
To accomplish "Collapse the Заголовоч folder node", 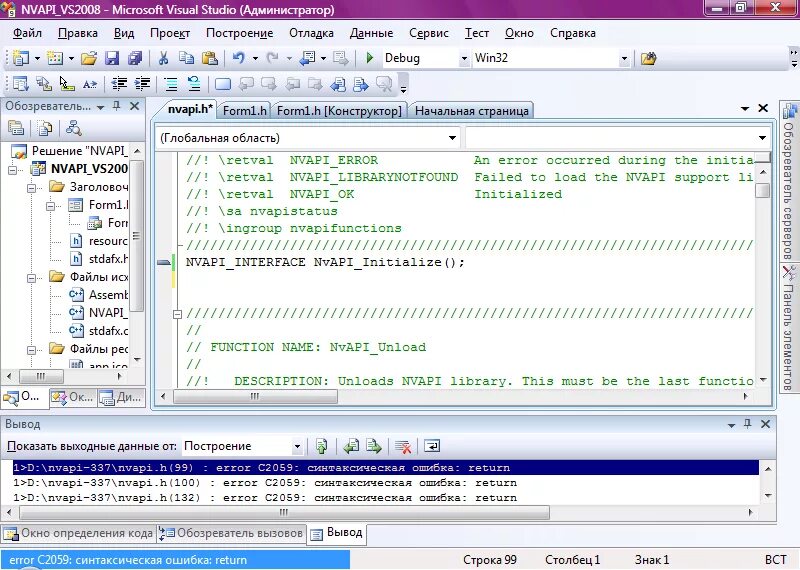I will pos(32,188).
